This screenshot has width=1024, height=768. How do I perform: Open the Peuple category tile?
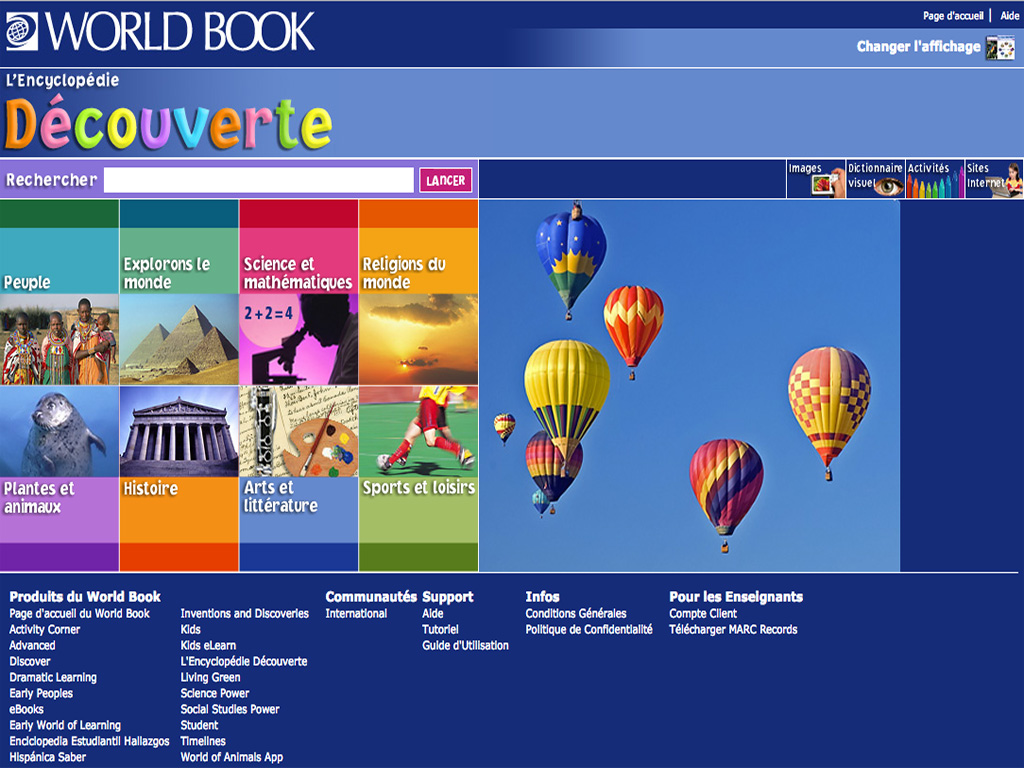click(x=59, y=293)
